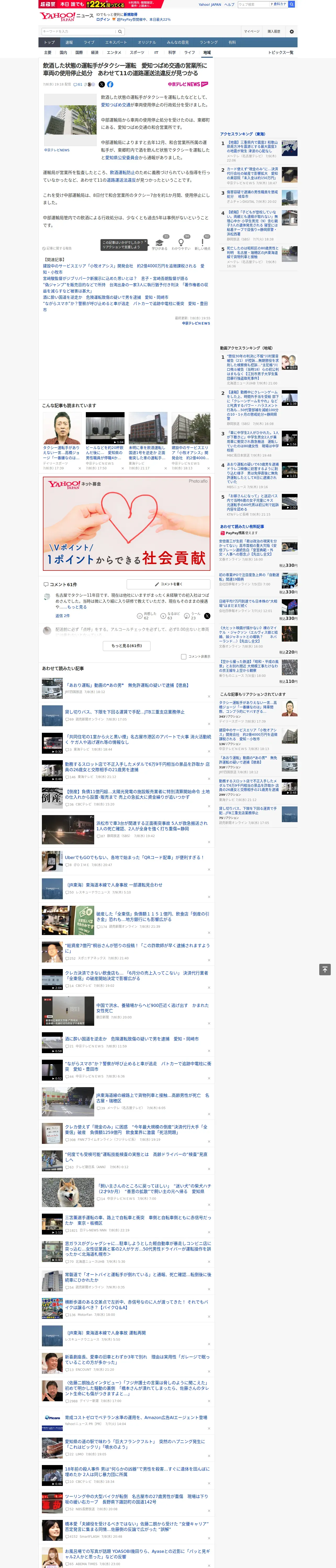Screen dimensions: 336x1568
Task: React with 新しい視点 exclamation icon
Action: coord(203,242)
